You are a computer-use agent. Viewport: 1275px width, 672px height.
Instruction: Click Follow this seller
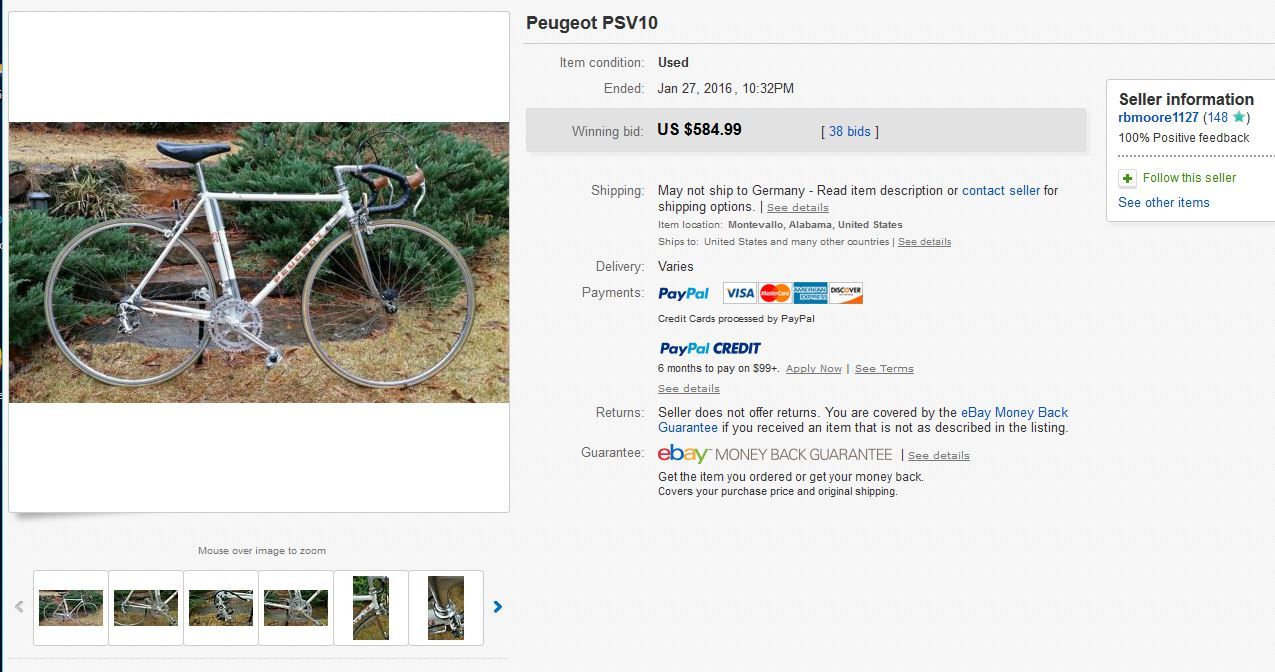(x=1189, y=178)
